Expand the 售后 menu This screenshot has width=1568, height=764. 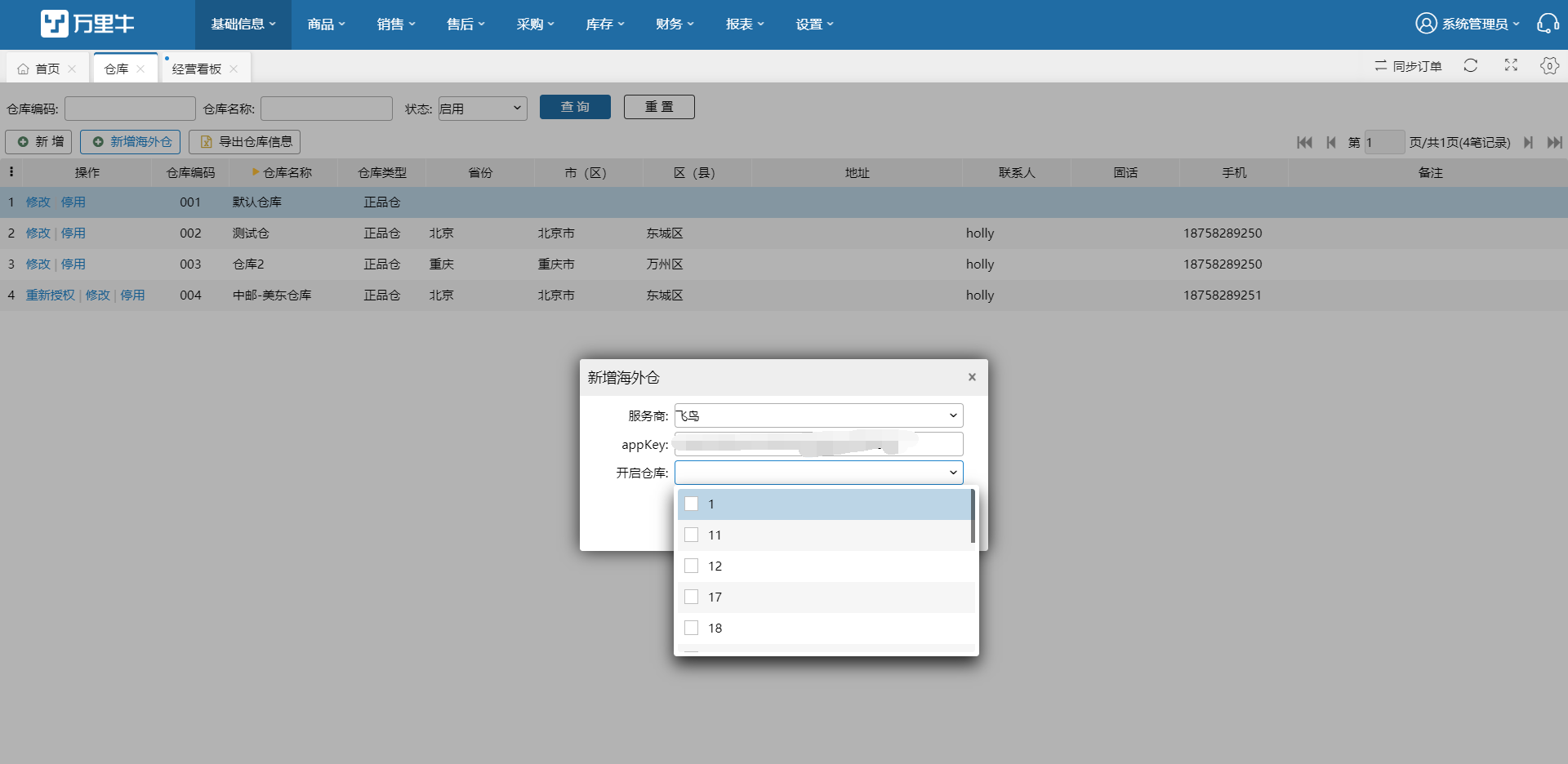[465, 24]
